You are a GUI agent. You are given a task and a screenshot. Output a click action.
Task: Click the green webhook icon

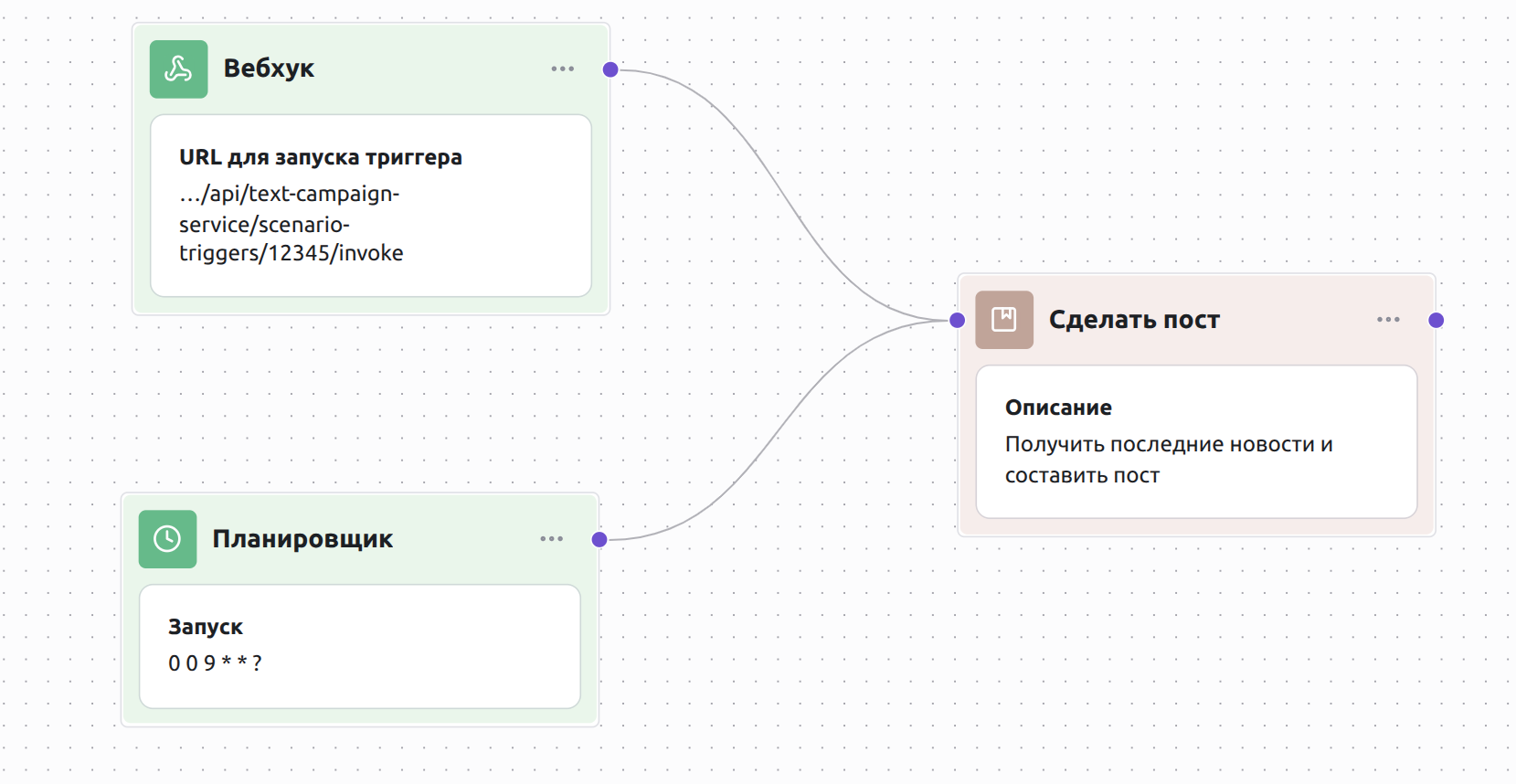click(x=178, y=69)
